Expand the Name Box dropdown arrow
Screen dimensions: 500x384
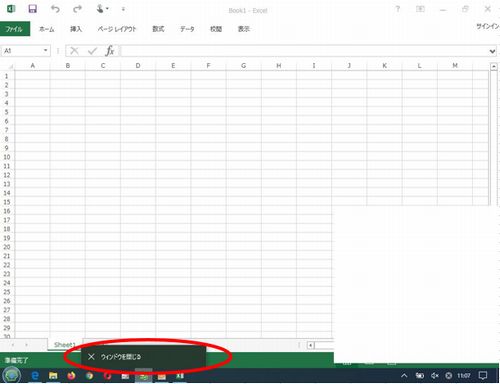pos(45,51)
